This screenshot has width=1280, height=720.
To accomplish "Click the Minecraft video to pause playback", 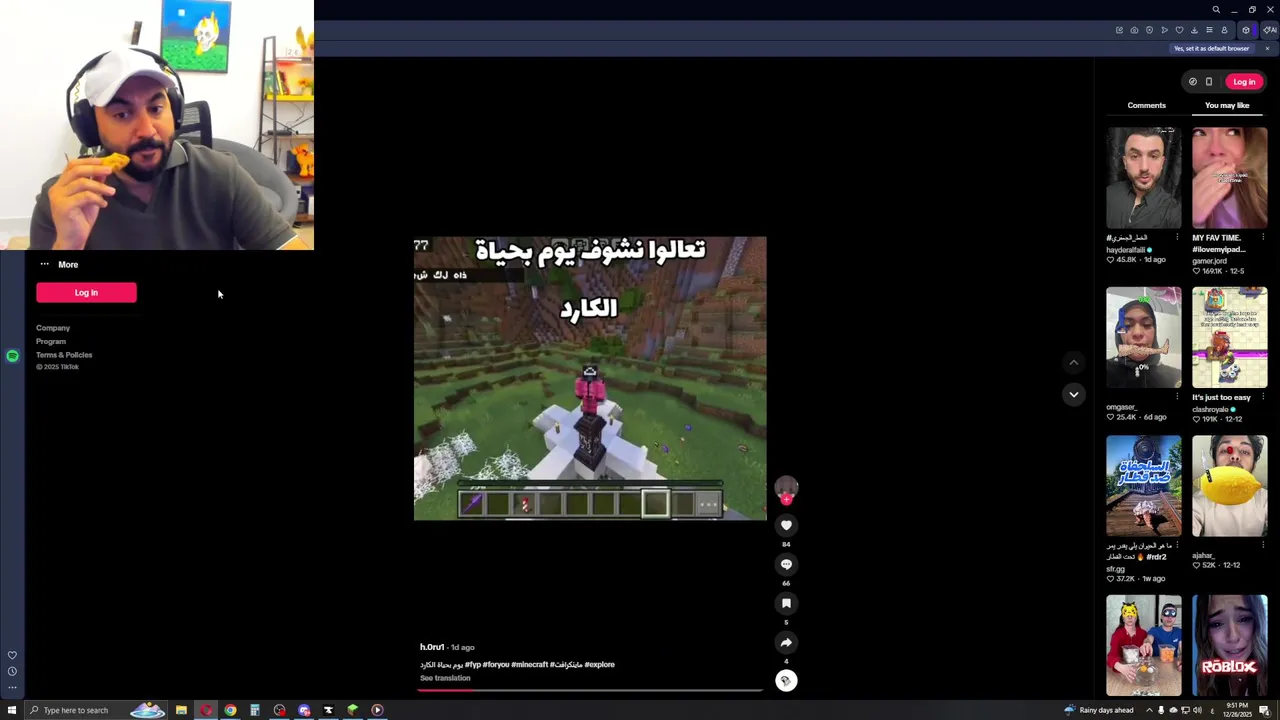I will 590,378.
